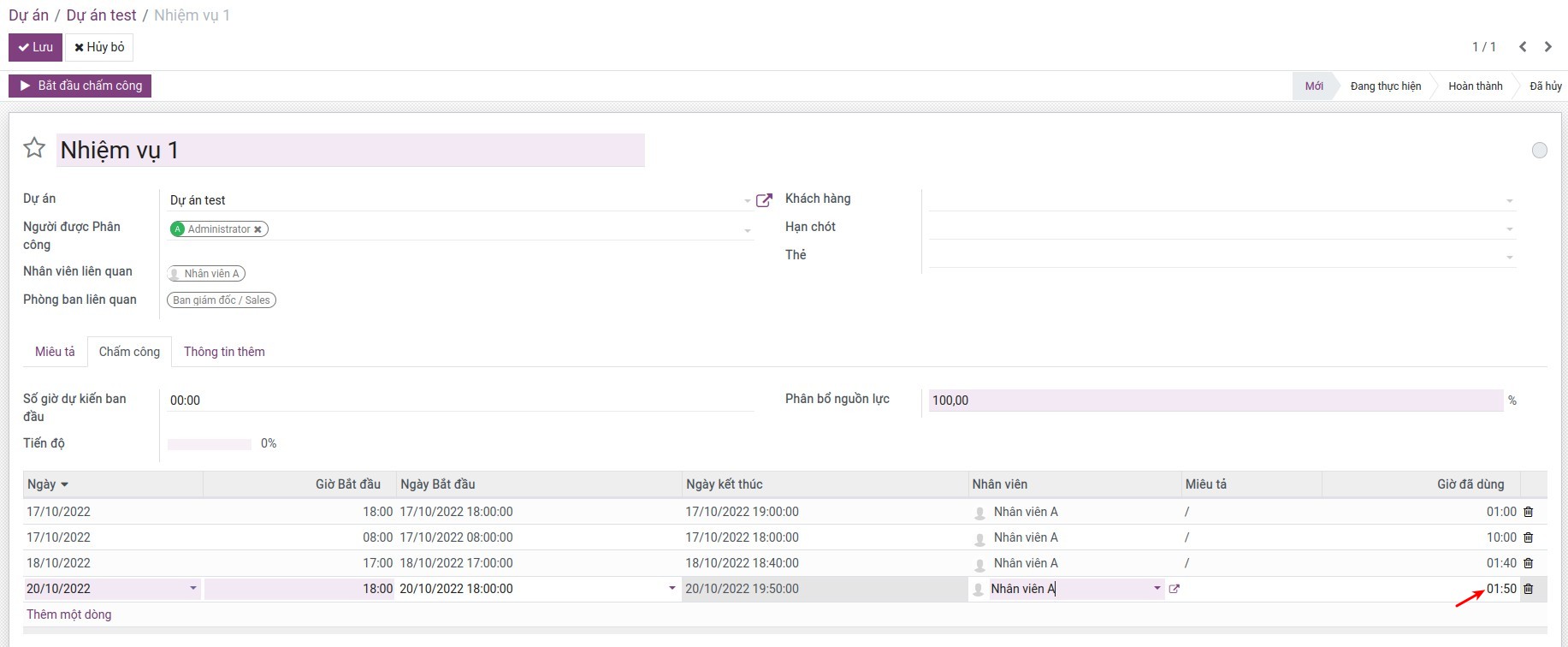Open the Thông tin thêm tab
Screen dimensions: 1568x647
tap(224, 352)
